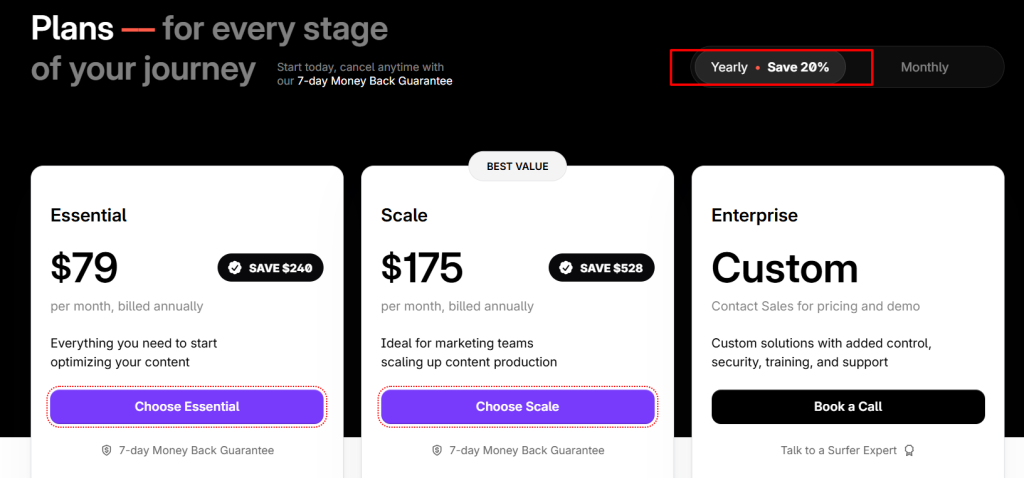Choose the Scale plan

pyautogui.click(x=517, y=407)
